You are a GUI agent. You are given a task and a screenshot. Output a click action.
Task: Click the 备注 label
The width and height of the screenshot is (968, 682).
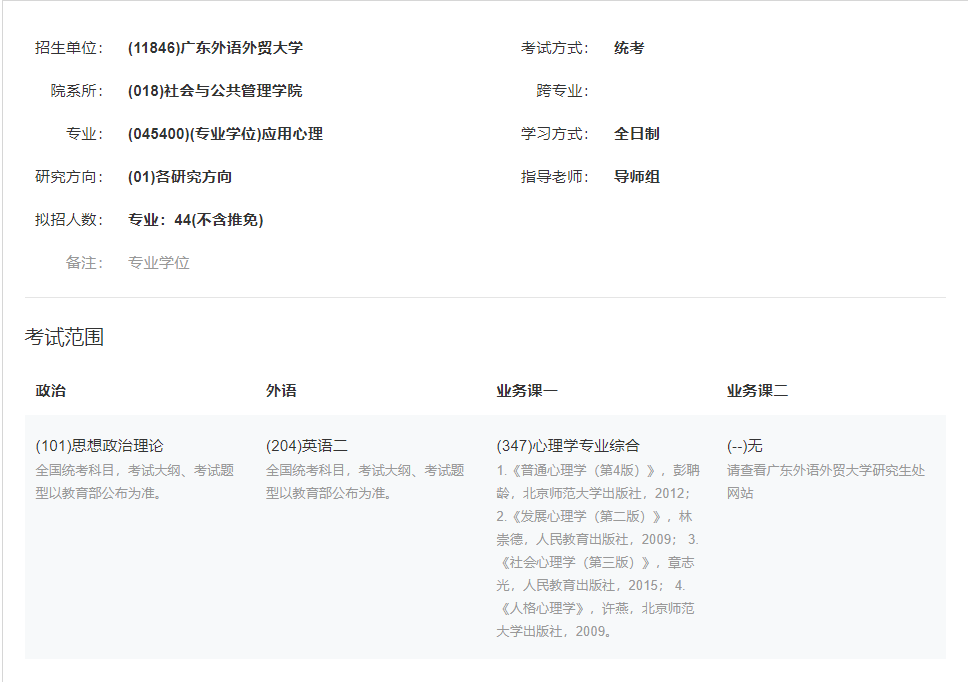84,263
